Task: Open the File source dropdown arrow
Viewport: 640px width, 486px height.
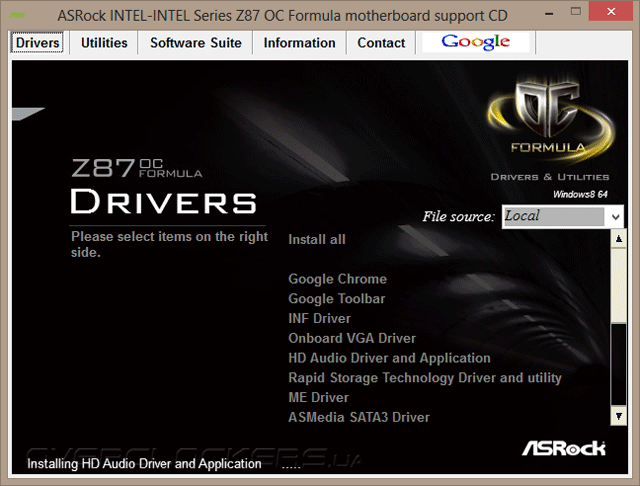Action: click(x=616, y=217)
